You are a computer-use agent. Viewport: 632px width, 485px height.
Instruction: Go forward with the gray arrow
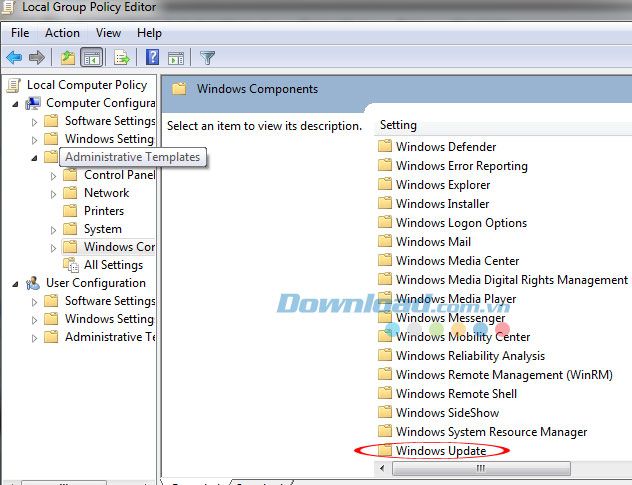pyautogui.click(x=37, y=58)
